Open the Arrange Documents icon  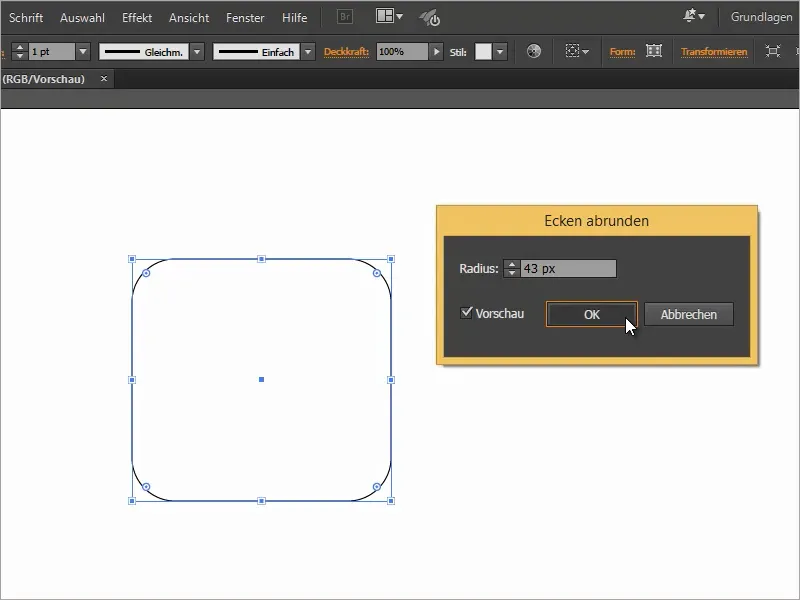pyautogui.click(x=383, y=16)
